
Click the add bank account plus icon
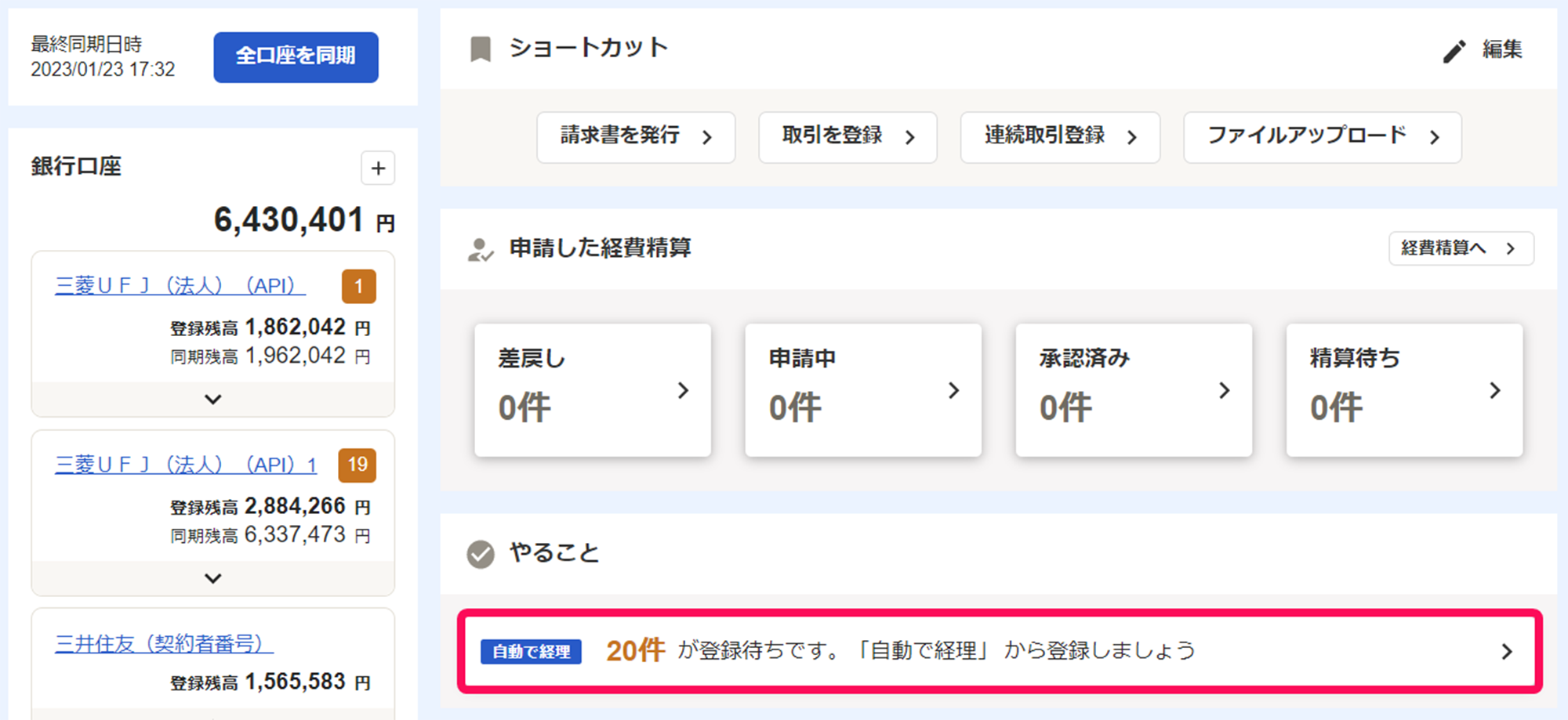[378, 168]
